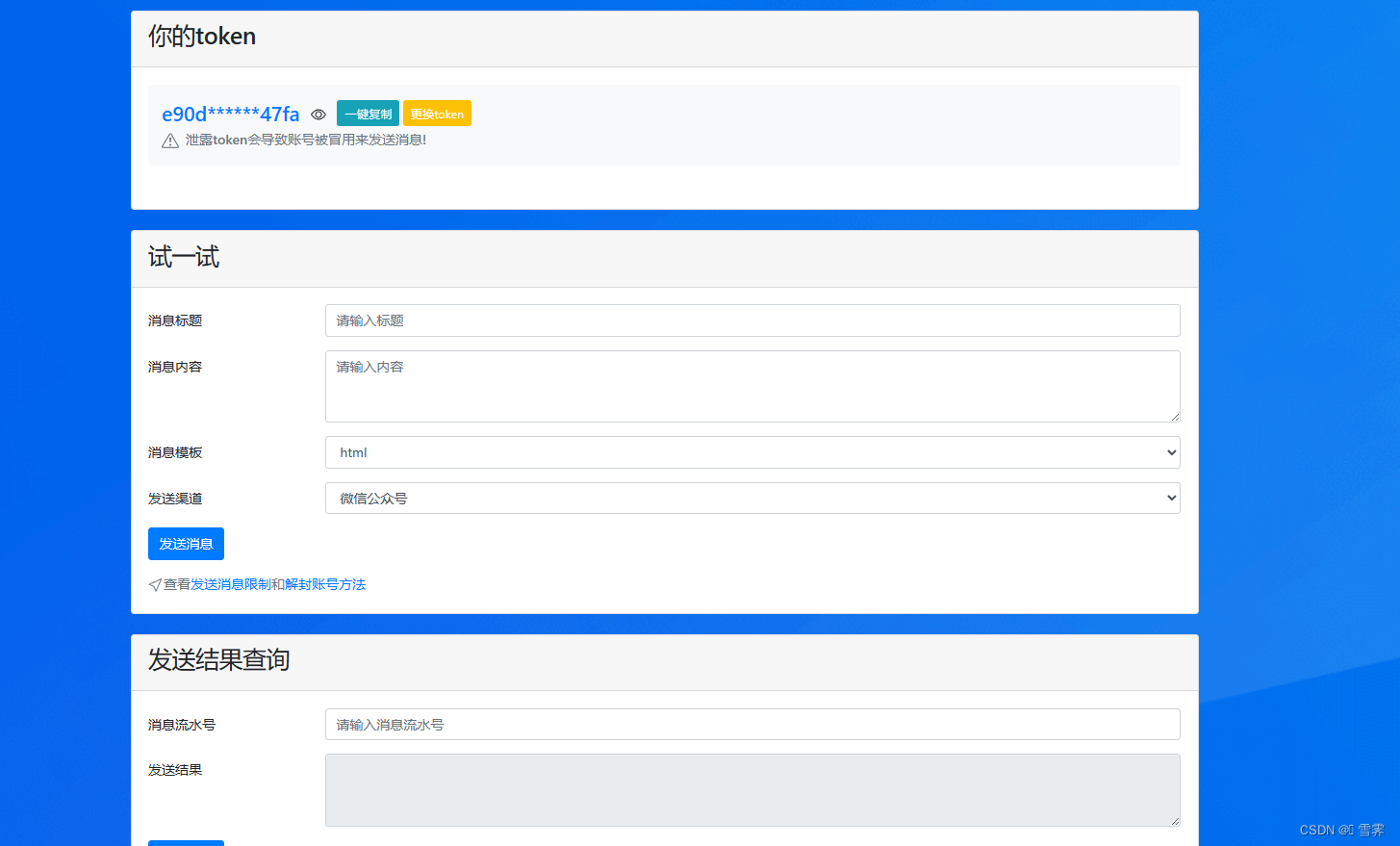Click the masked token e90d******47fa
1400x846 pixels.
tap(231, 115)
